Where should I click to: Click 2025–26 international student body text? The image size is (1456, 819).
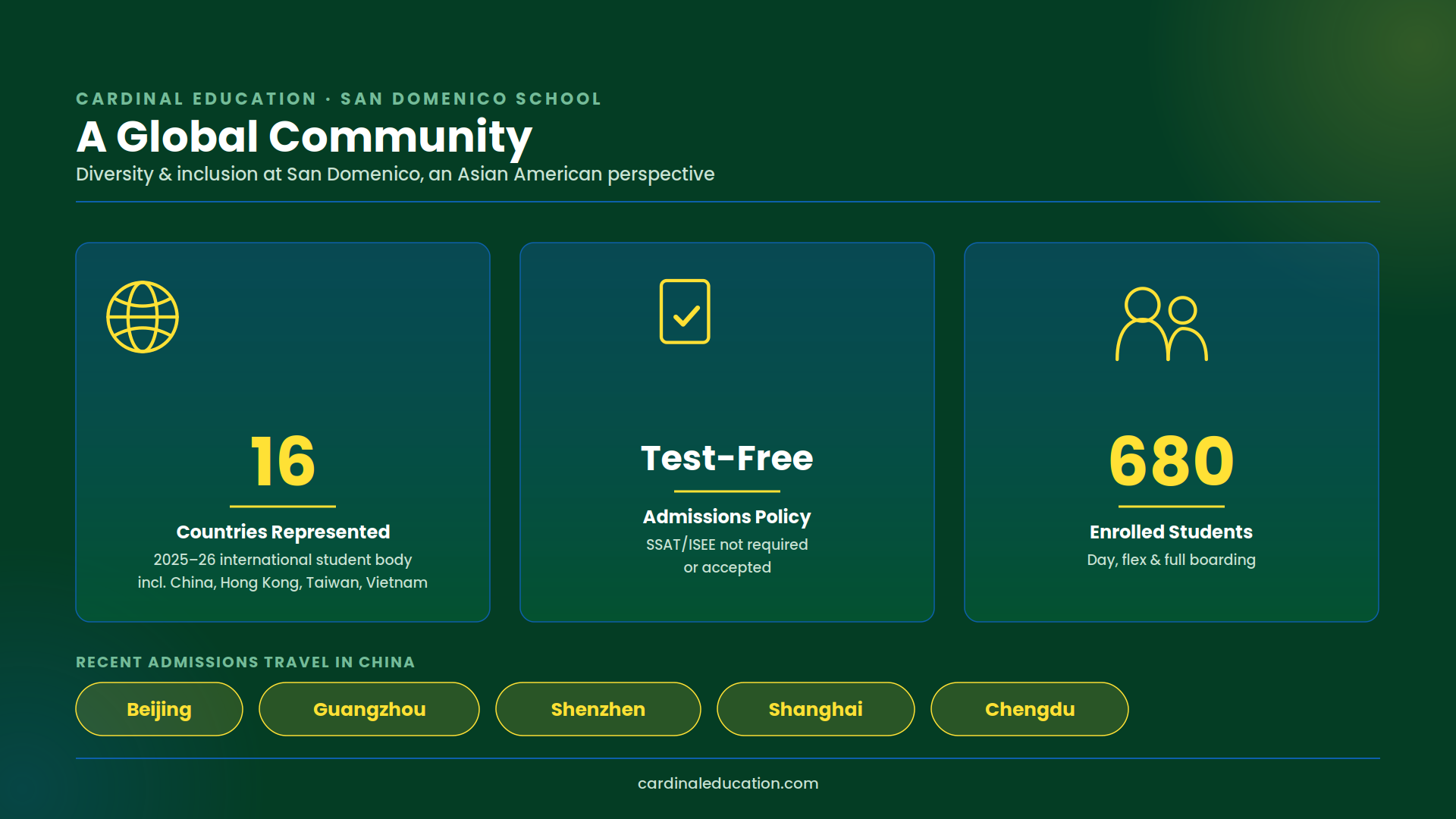pos(283,560)
